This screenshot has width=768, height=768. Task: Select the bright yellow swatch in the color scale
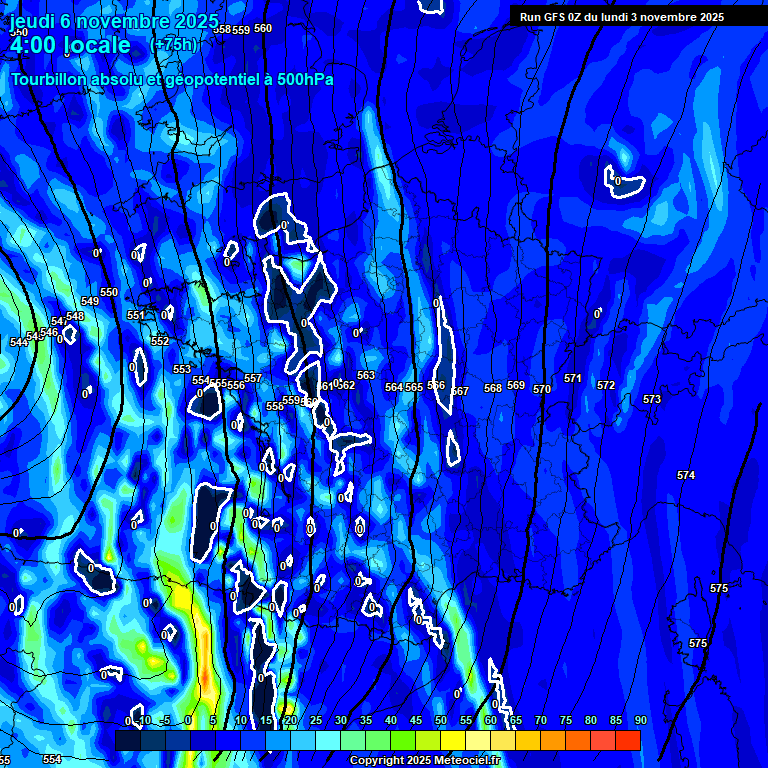pyautogui.click(x=452, y=740)
